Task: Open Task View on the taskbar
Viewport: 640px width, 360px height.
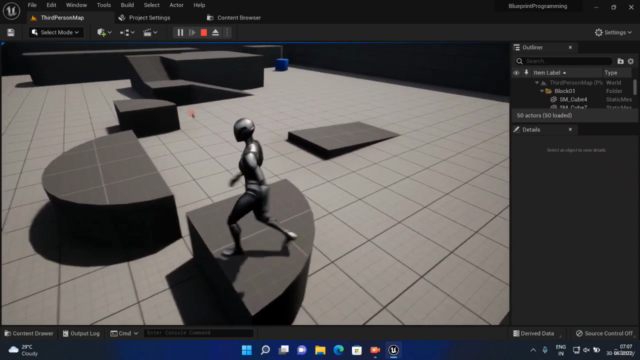Action: coord(284,350)
